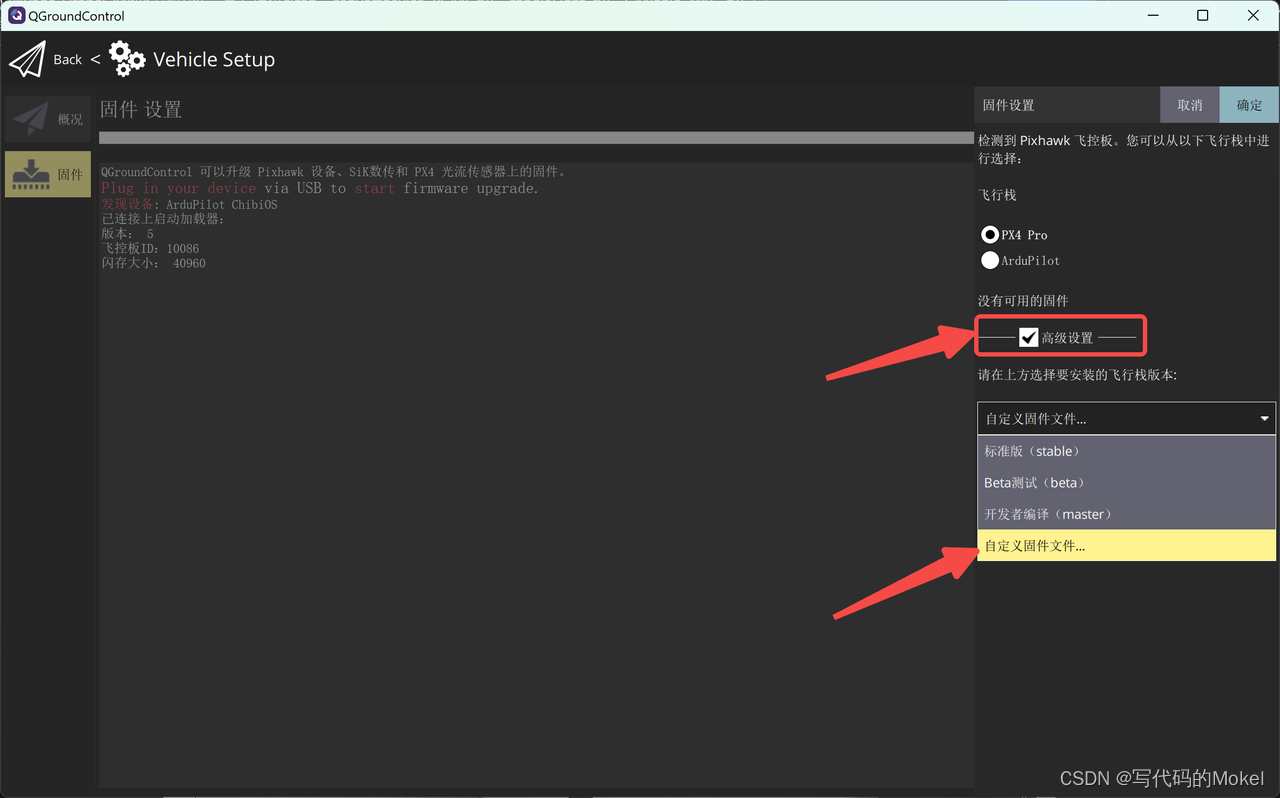Choose highlighted 自定义固件文件 list entry
This screenshot has height=798, width=1280.
pyautogui.click(x=1126, y=546)
